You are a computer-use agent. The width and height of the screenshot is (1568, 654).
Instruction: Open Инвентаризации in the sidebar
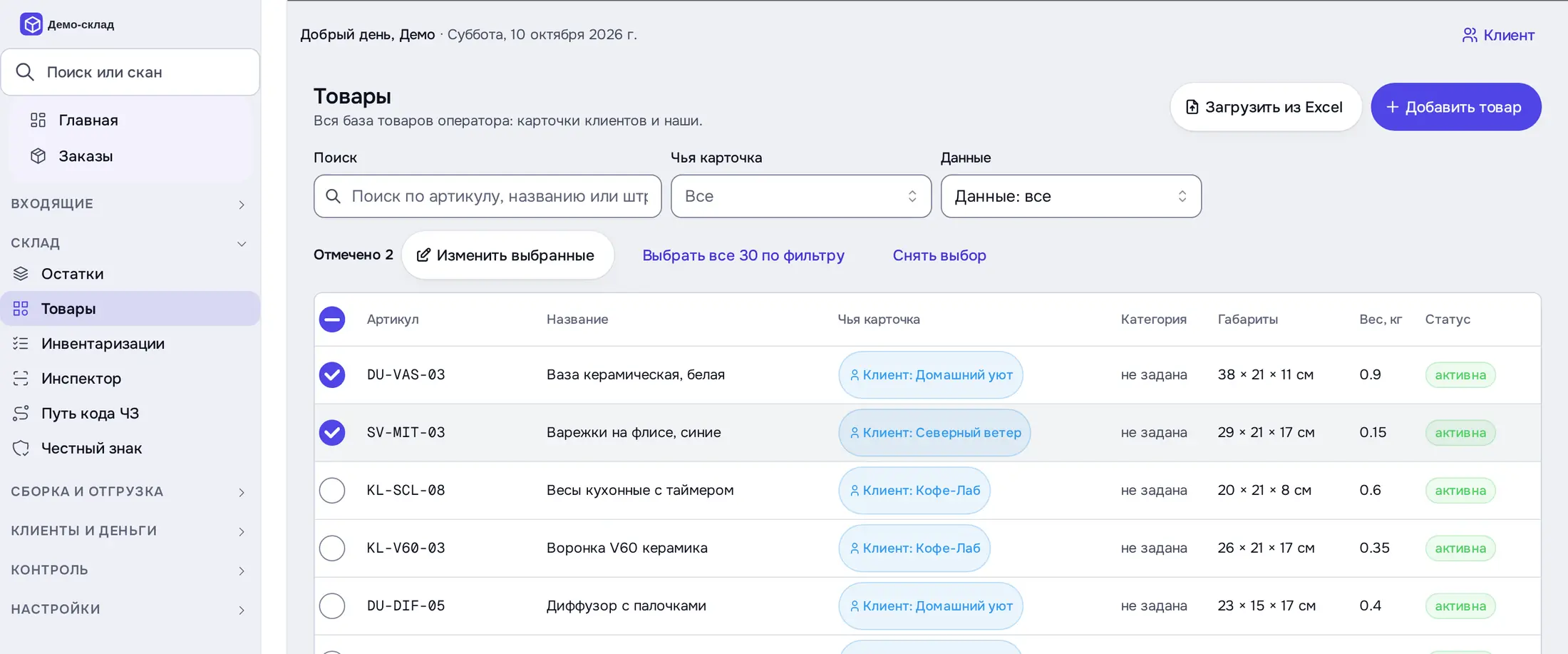pos(130,344)
